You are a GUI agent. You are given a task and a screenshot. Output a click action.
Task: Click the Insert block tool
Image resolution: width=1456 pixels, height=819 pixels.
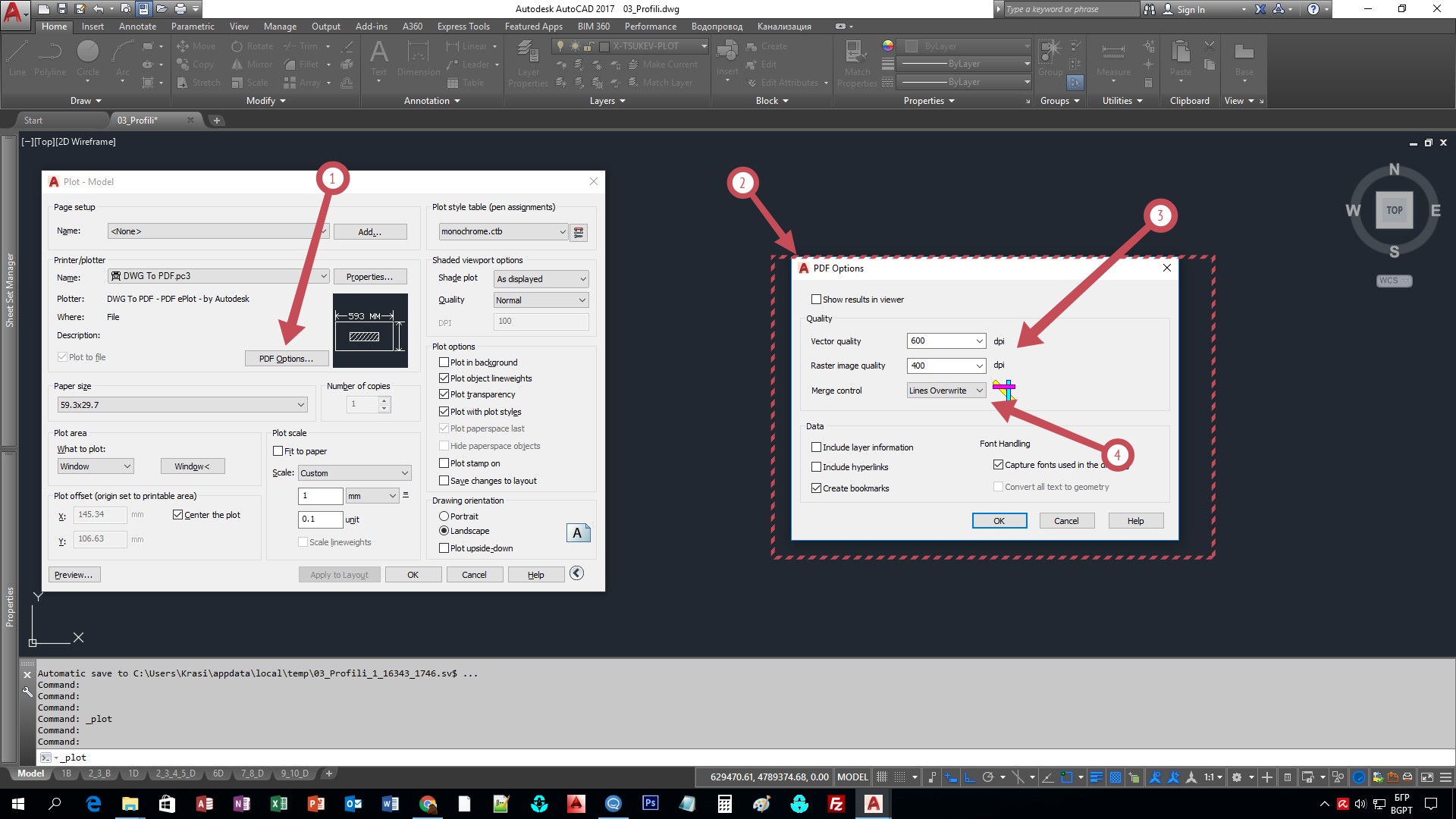coord(727,59)
